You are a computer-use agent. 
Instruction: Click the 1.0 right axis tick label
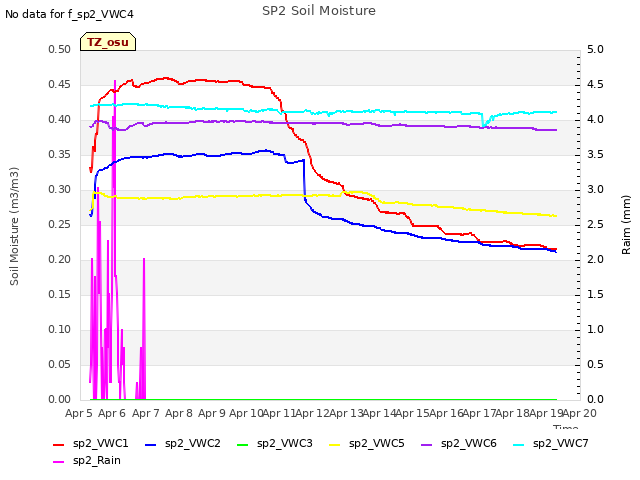[x=595, y=330]
